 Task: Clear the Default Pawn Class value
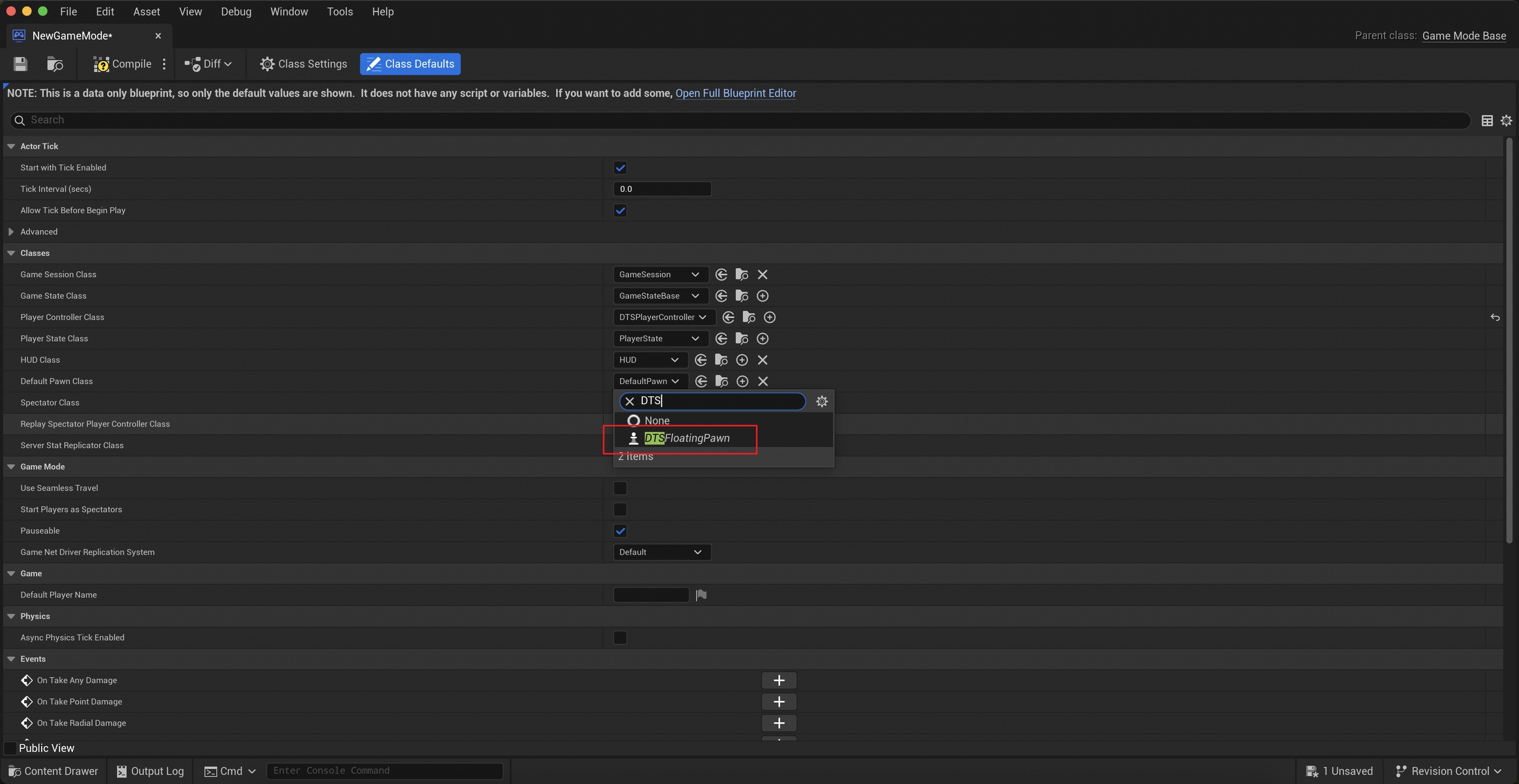[763, 381]
